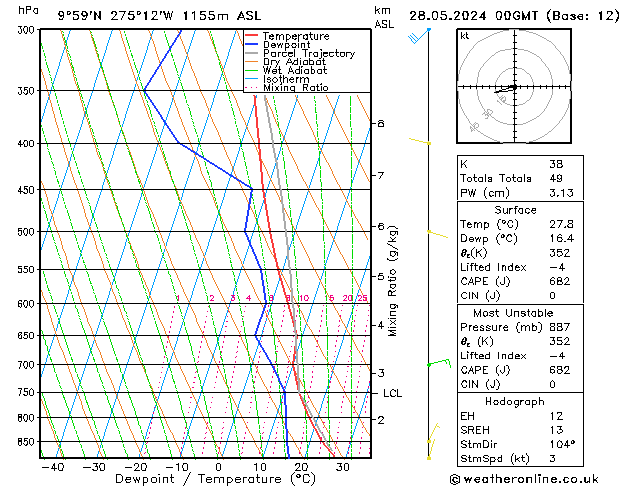Click the Mixing Ratio legend entry
629x486 pixels.
(x=295, y=88)
